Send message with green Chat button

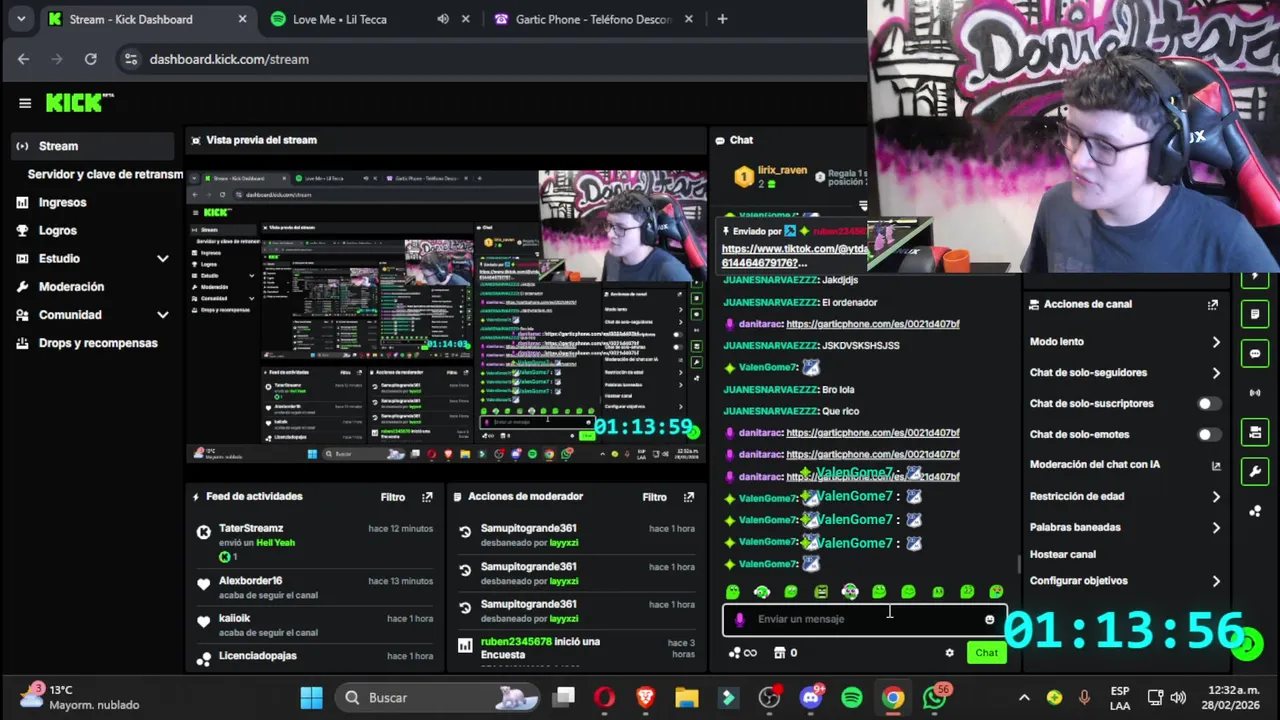tap(986, 653)
